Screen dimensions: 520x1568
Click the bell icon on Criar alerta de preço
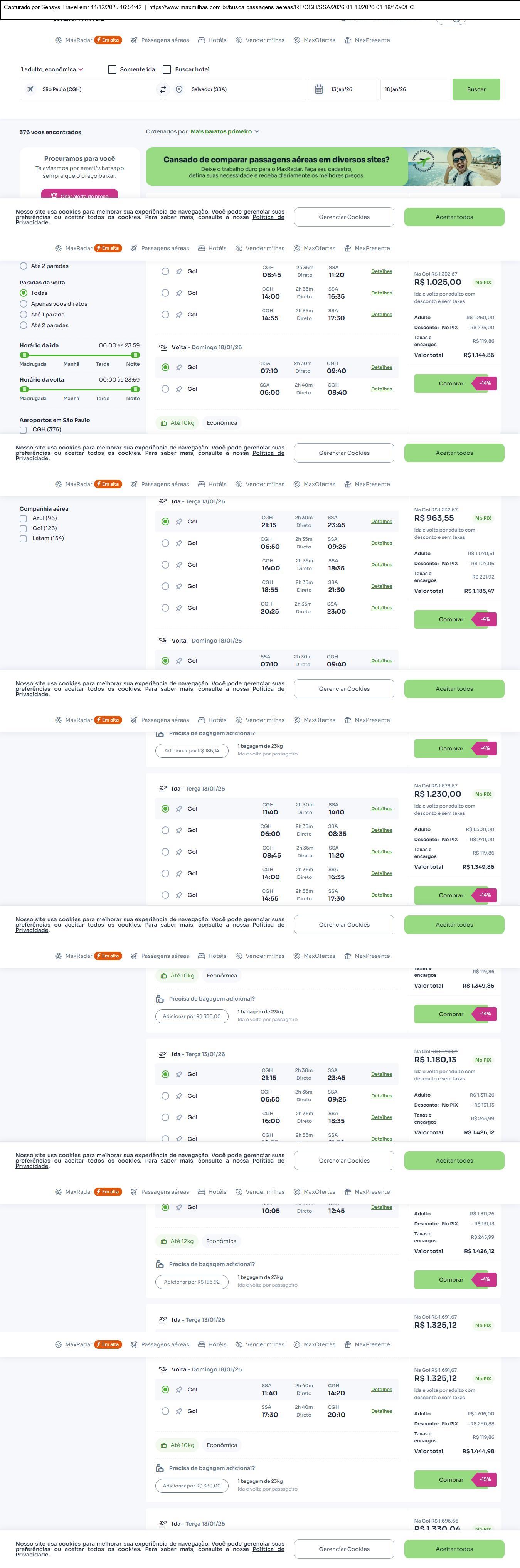54,196
